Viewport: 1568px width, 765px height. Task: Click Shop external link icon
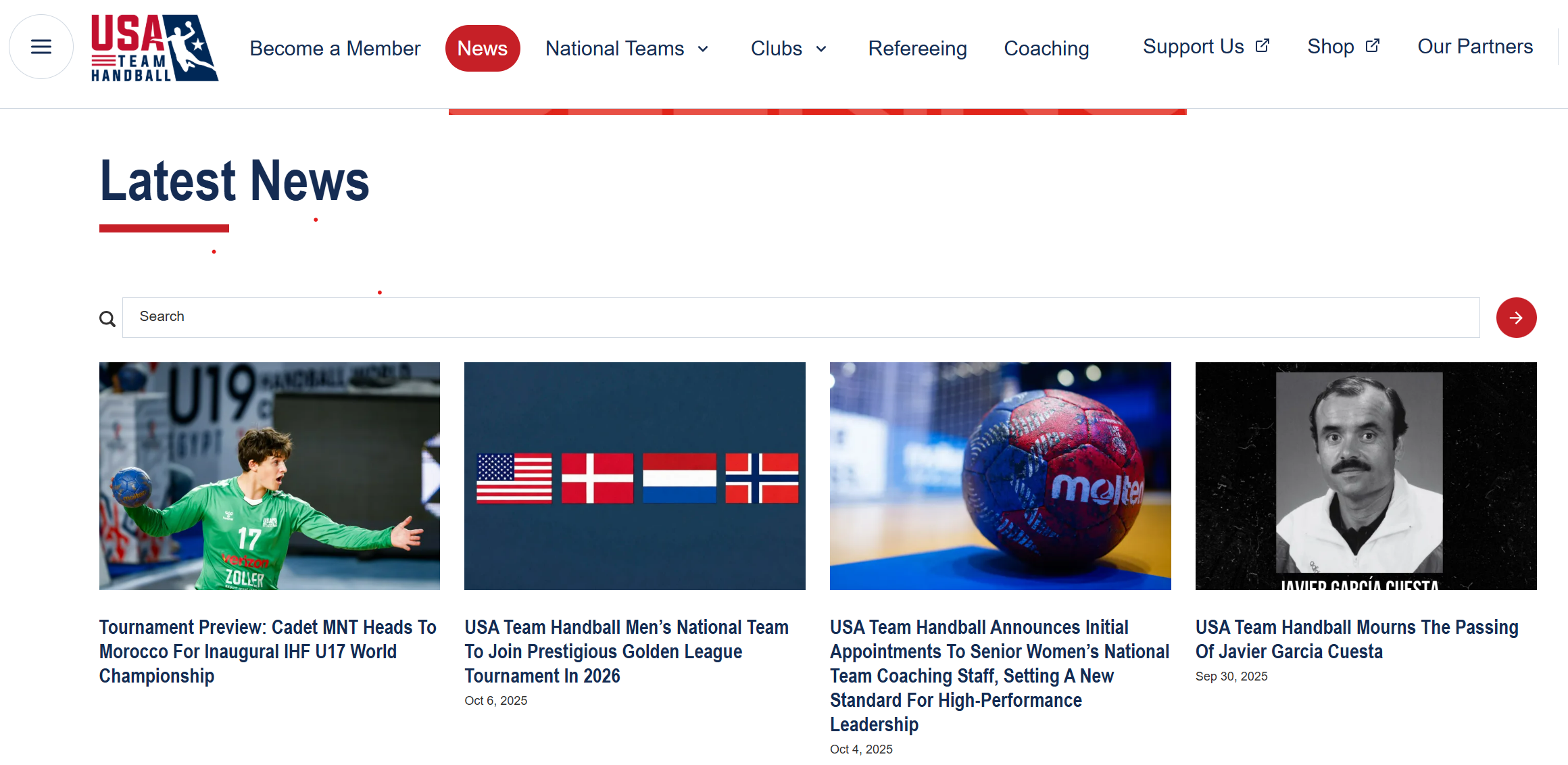[x=1373, y=46]
